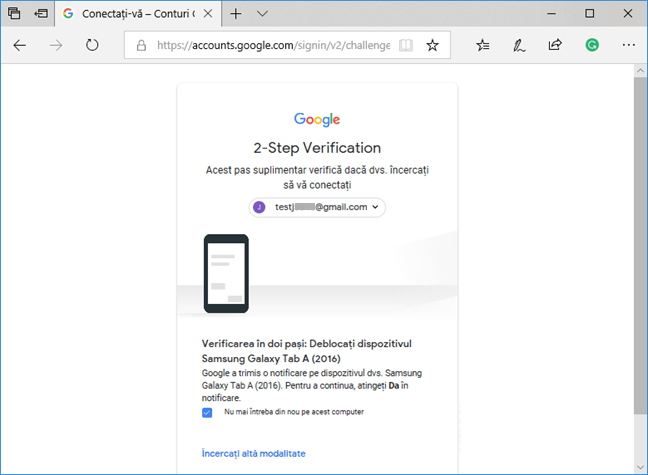This screenshot has height=475, width=648.
Task: Close the browser window
Action: coord(628,14)
